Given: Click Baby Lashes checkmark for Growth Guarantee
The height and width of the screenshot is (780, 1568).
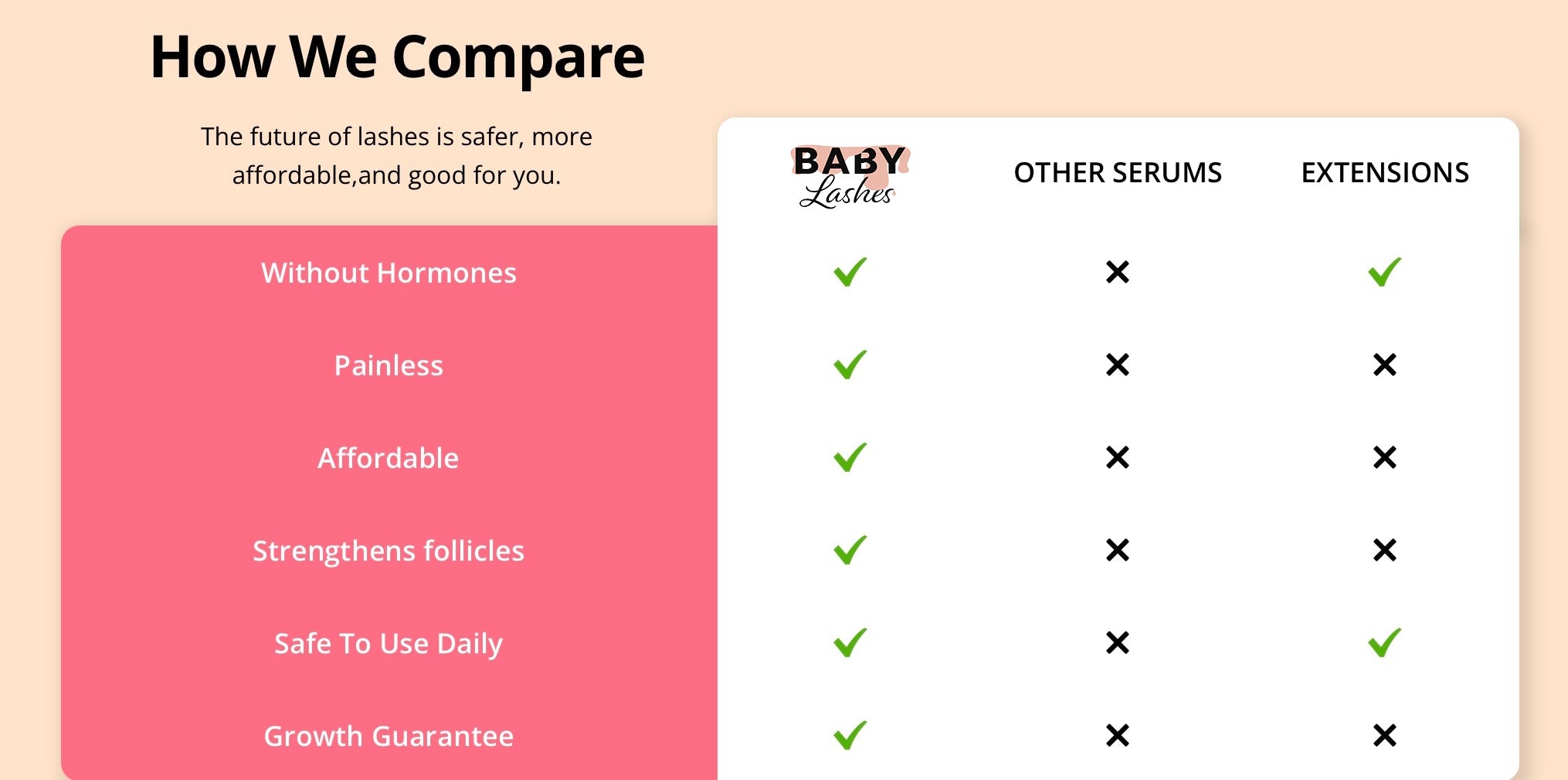Looking at the screenshot, I should 850,735.
